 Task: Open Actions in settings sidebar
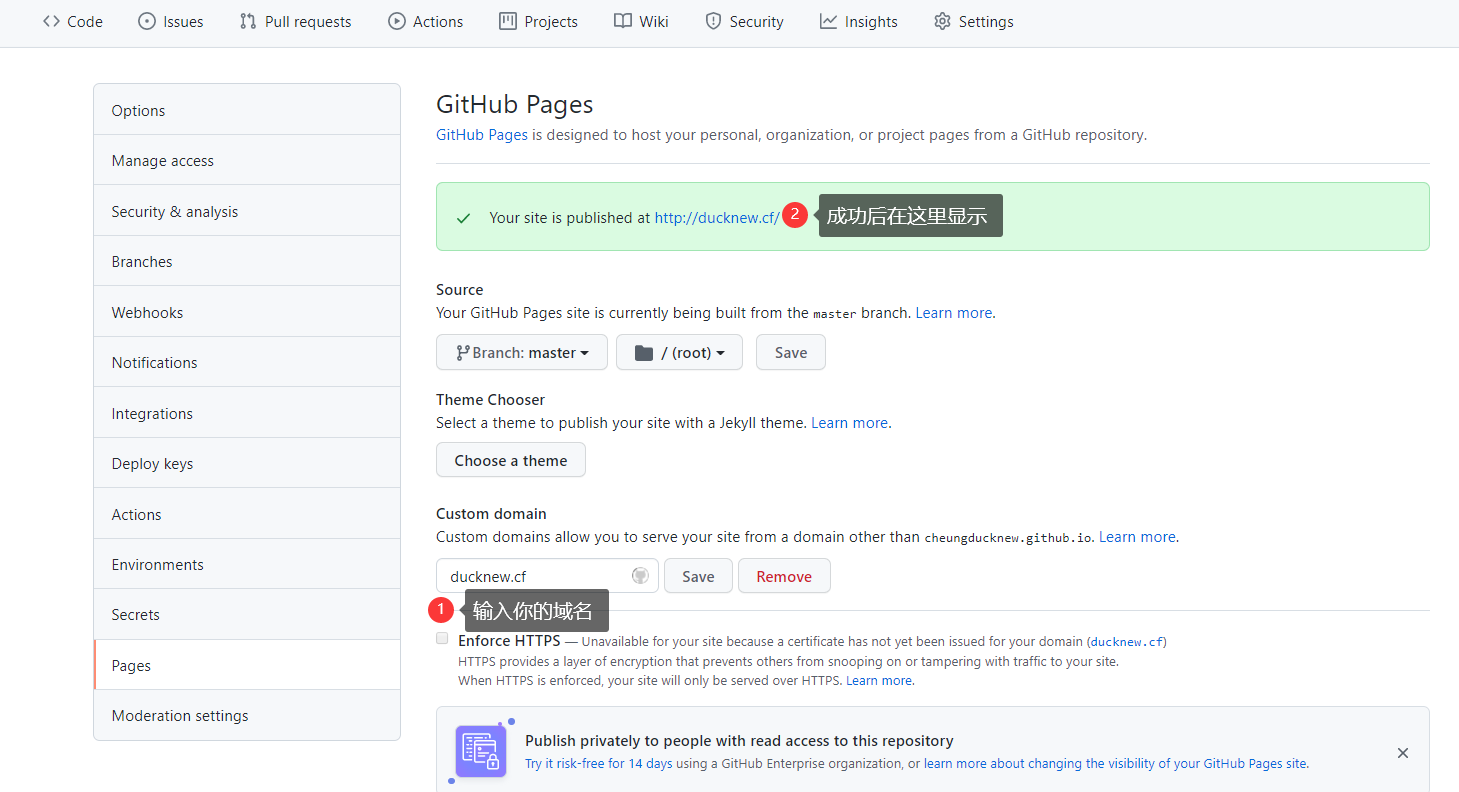pyautogui.click(x=247, y=514)
